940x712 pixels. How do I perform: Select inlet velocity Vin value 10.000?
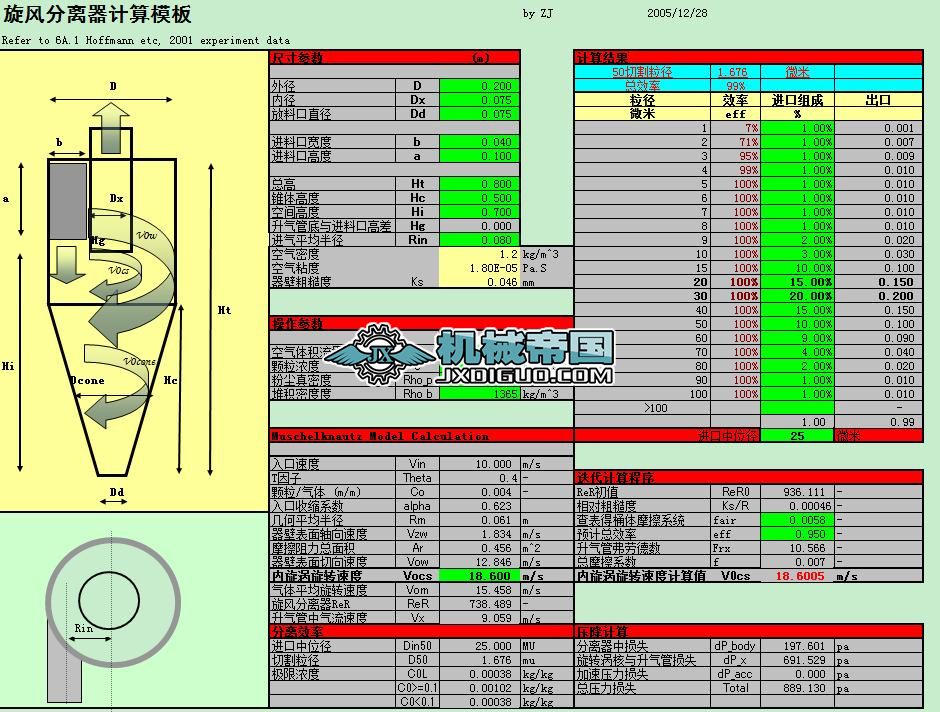pos(479,464)
